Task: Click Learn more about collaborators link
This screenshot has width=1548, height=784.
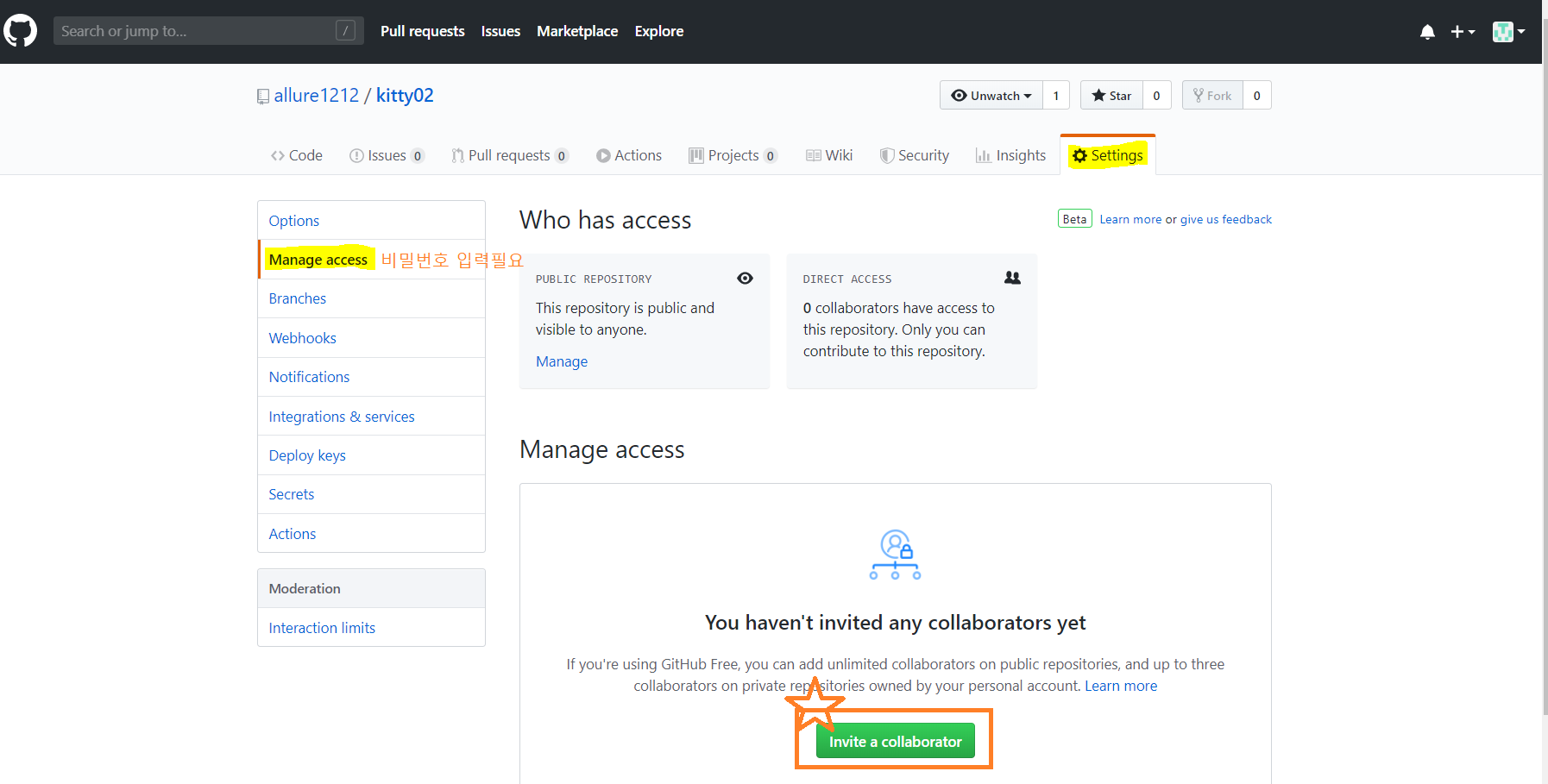Action: [x=1121, y=686]
